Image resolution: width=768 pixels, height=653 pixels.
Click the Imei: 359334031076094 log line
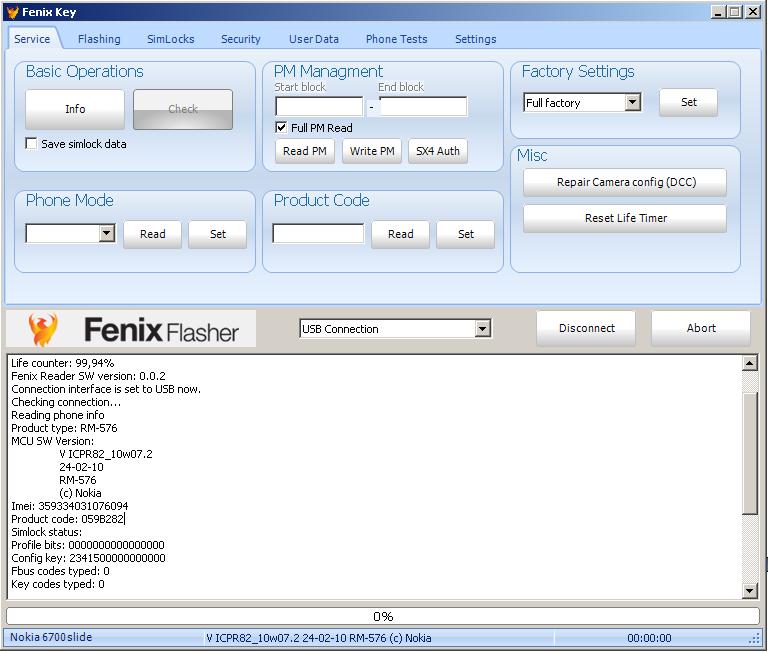click(70, 506)
